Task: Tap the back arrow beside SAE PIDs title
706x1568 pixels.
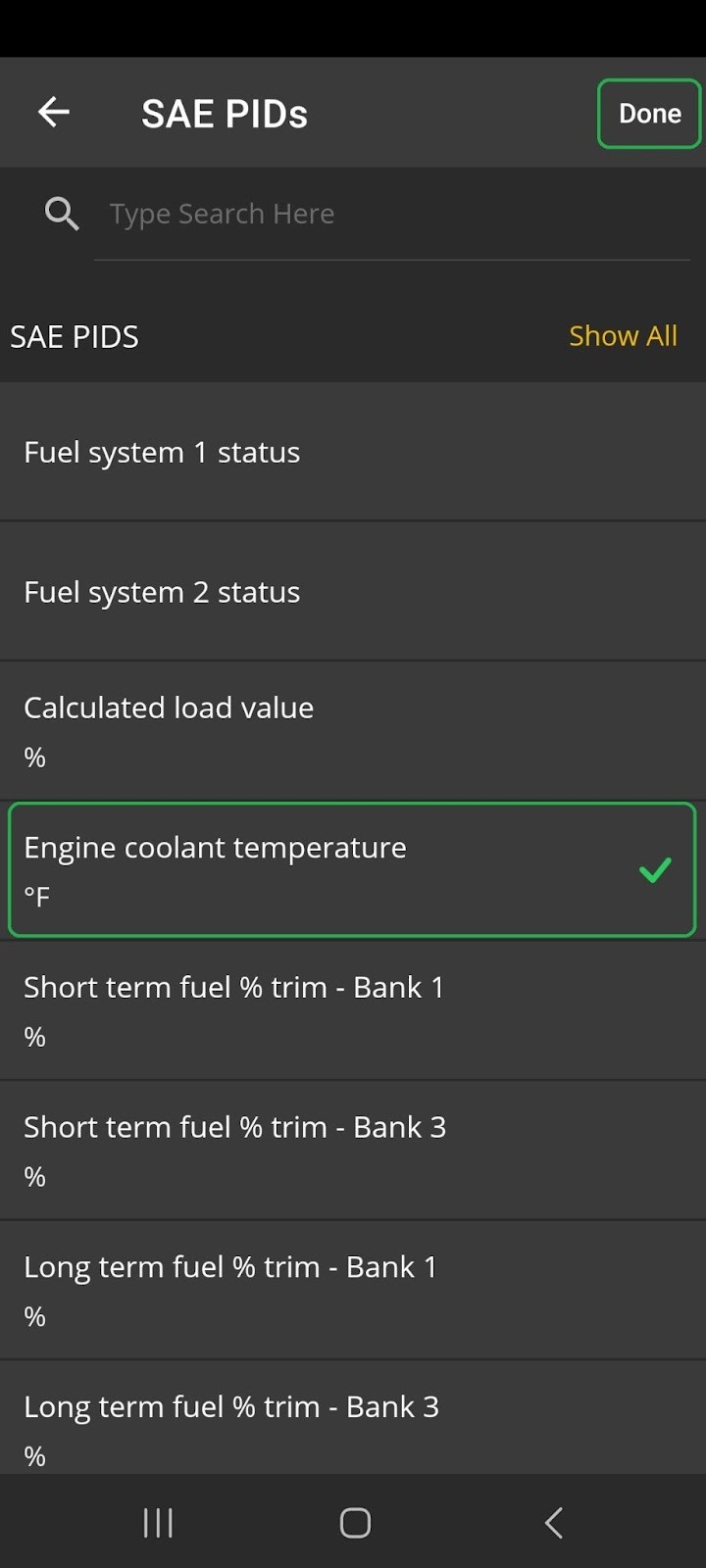Action: (x=54, y=112)
